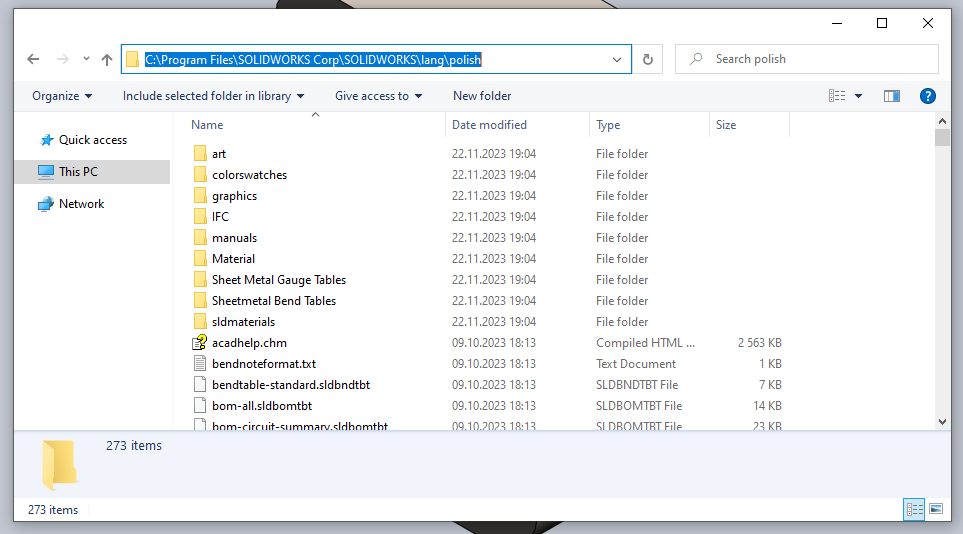
Task: Click the Compiled HTML type cell
Action: [x=645, y=343]
